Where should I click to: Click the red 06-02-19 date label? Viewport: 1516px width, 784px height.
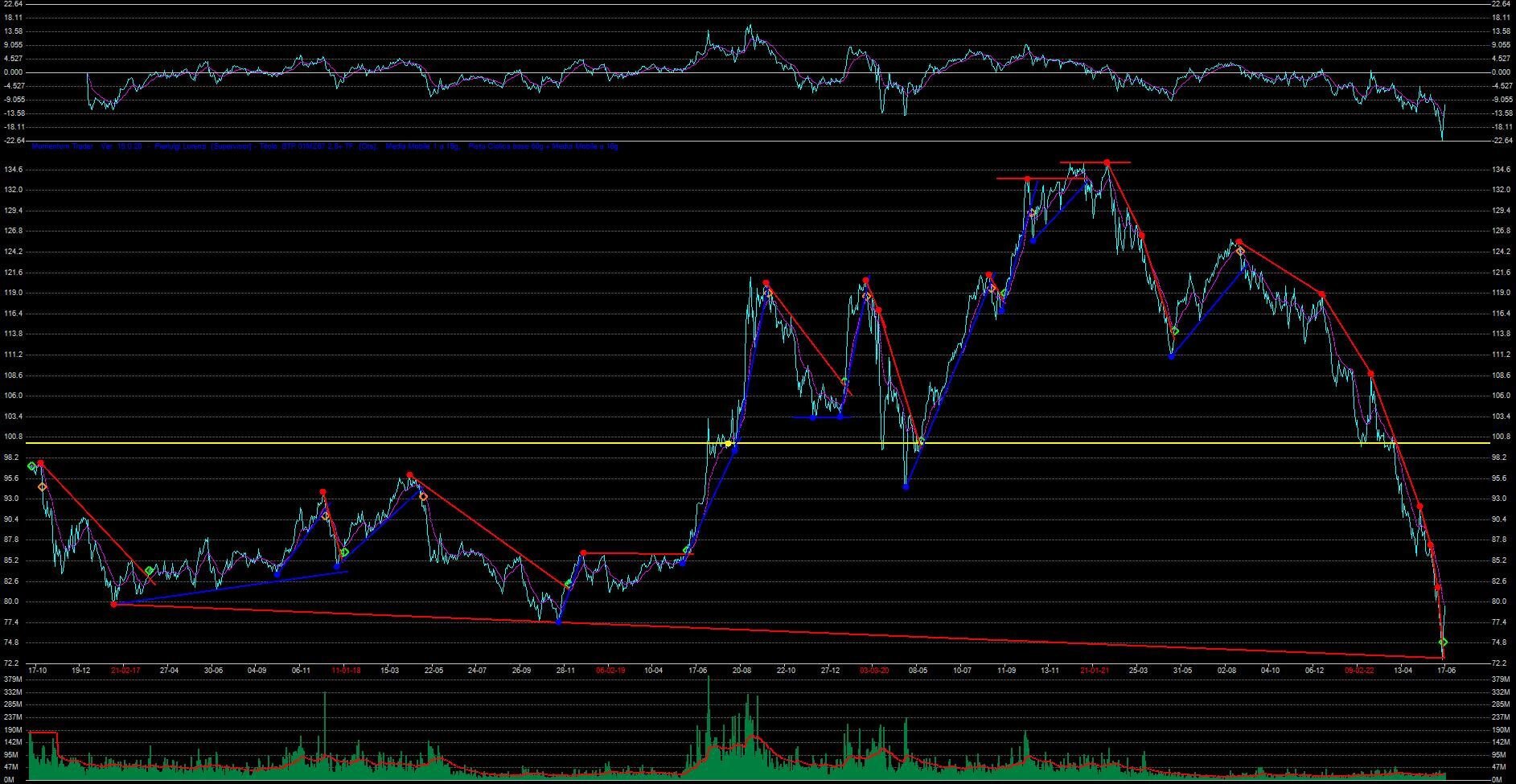(x=610, y=670)
